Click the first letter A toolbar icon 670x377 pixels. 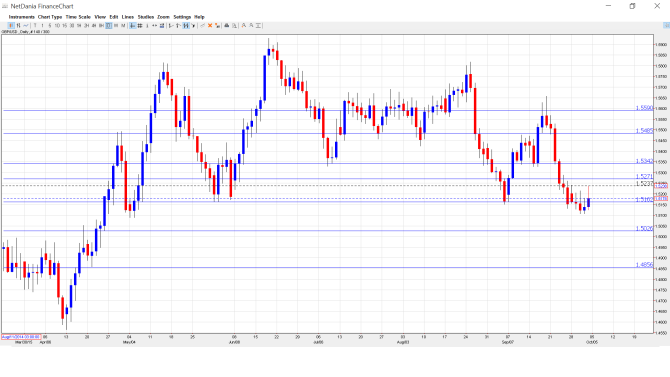click(244, 26)
